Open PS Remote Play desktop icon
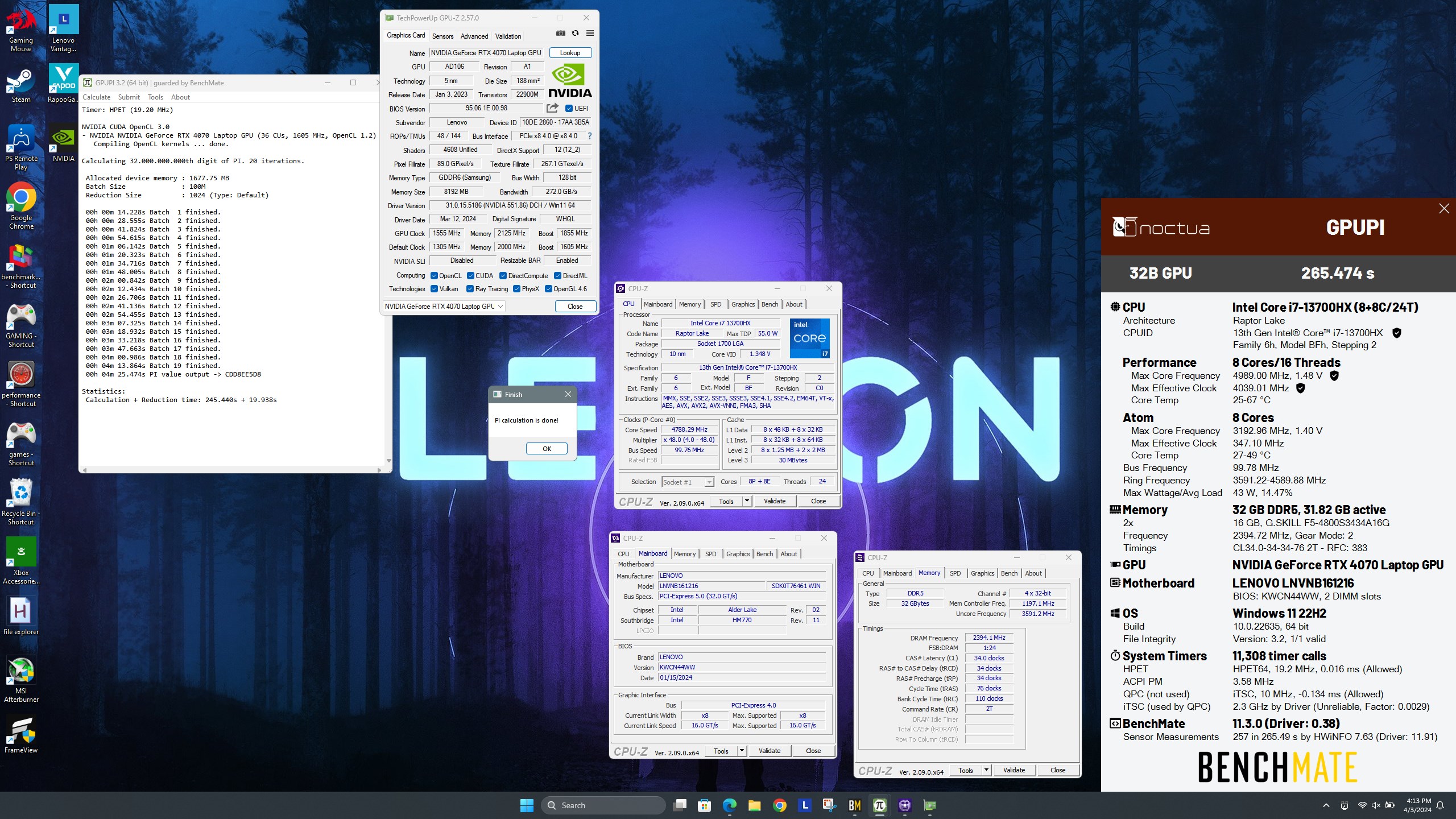The height and width of the screenshot is (819, 1456). click(21, 147)
